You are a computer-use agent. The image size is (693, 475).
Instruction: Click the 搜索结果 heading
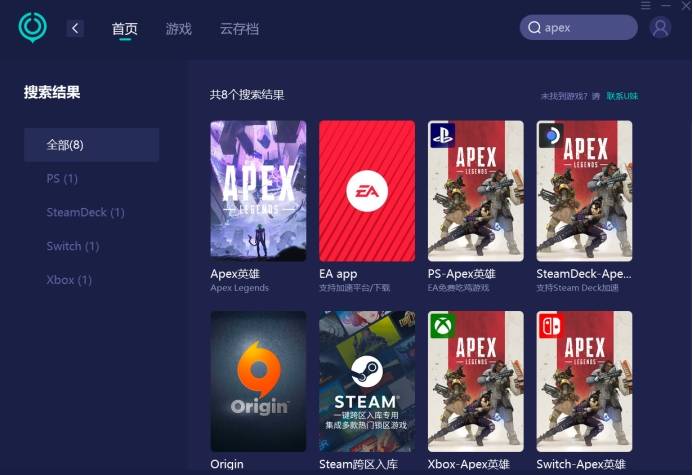point(52,92)
